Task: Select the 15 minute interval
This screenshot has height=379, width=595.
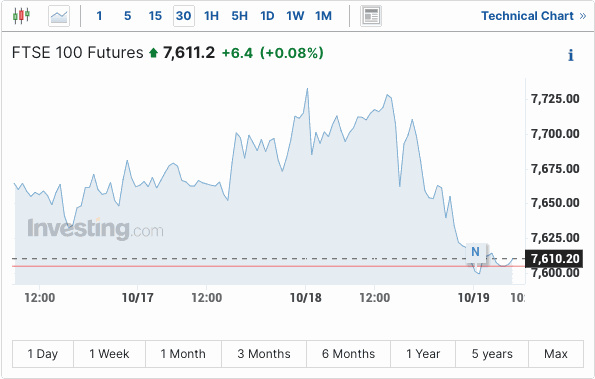Action: pyautogui.click(x=155, y=16)
